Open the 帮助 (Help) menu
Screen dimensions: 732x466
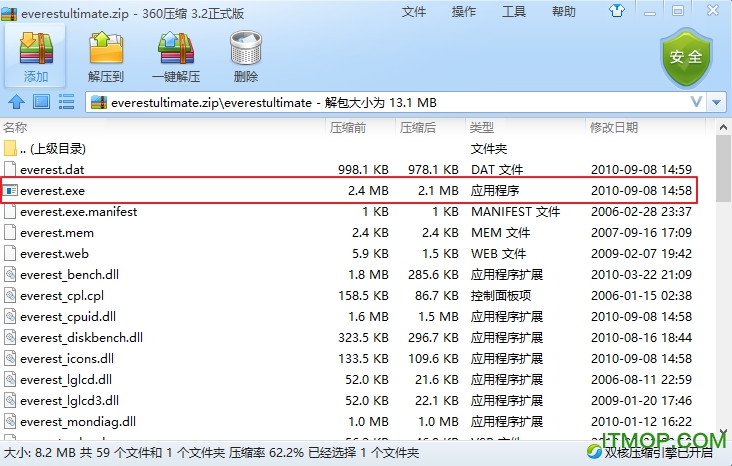click(563, 11)
